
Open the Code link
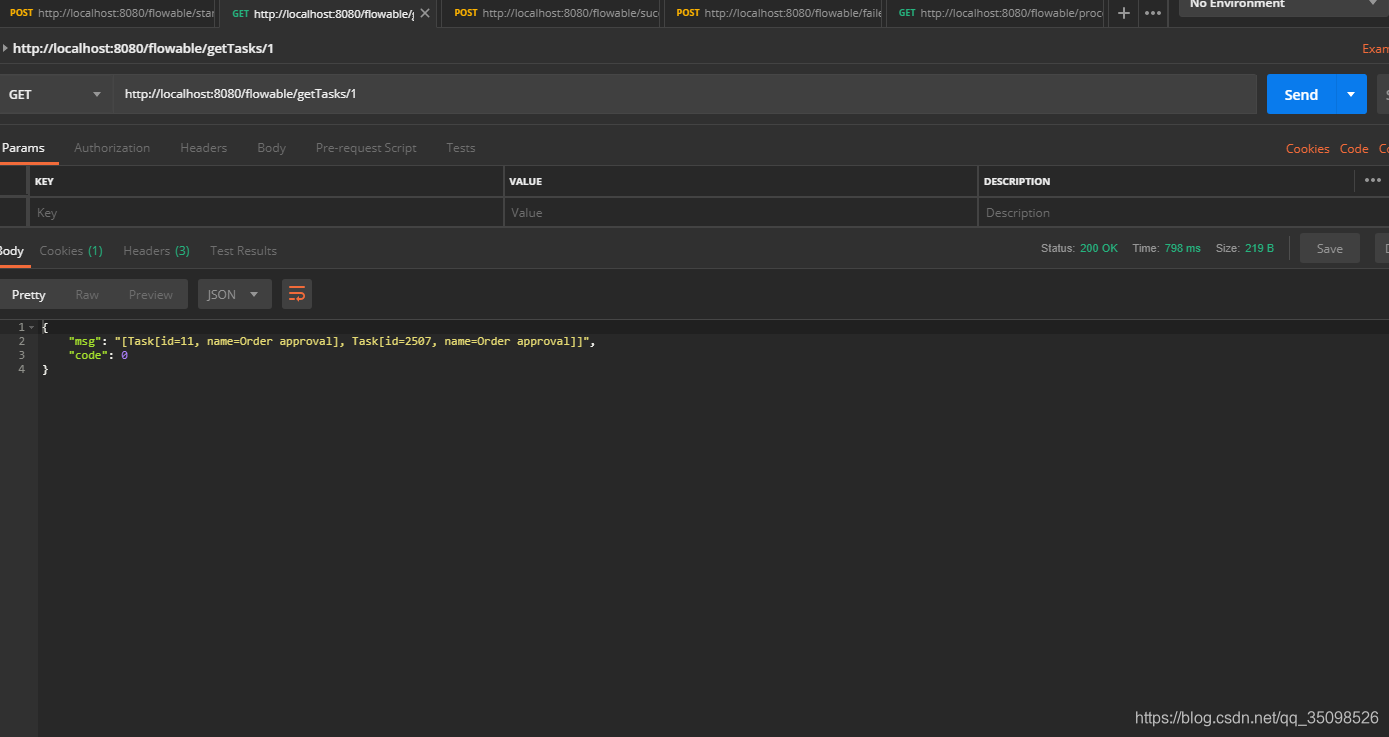(1354, 148)
